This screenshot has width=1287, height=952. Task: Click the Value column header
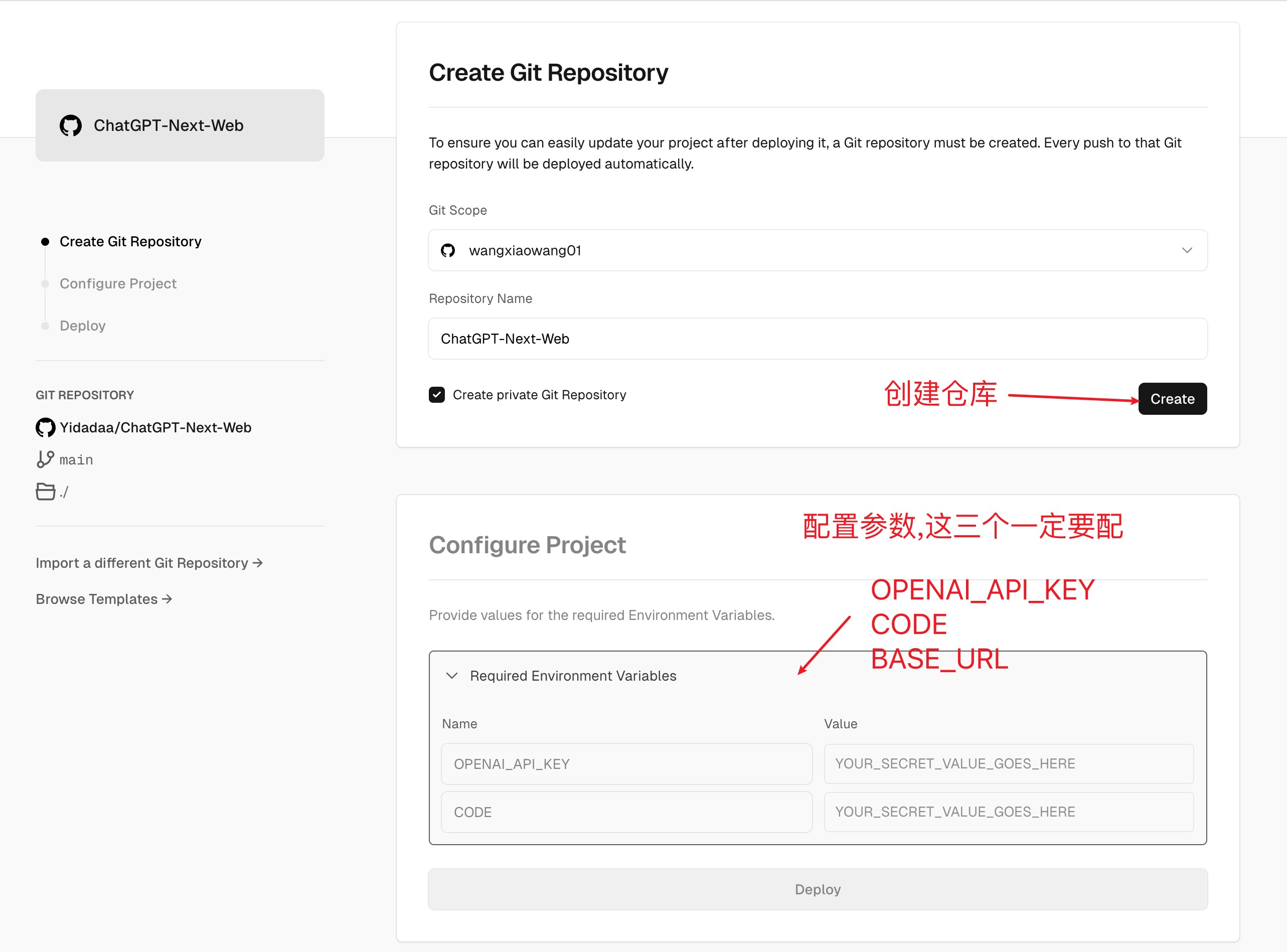point(841,724)
